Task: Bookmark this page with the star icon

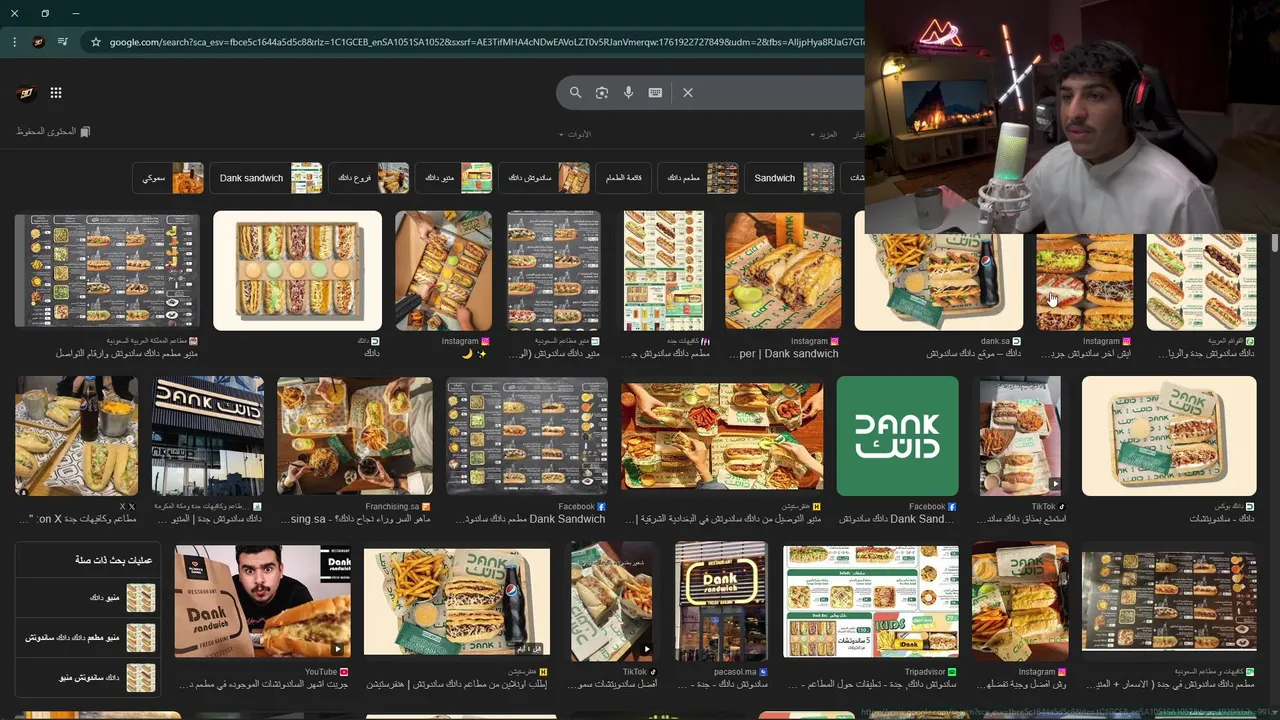Action: [x=96, y=42]
